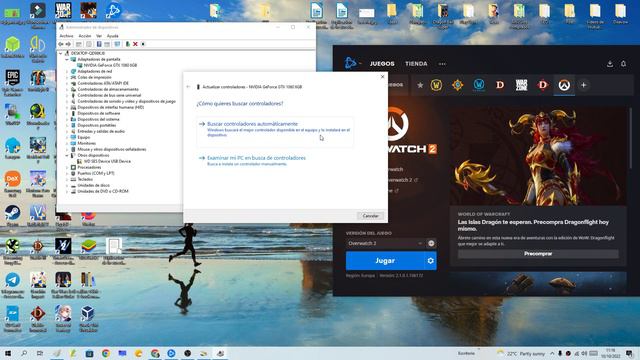
Task: Expand Procesadores
Action: pyautogui.click(x=67, y=167)
